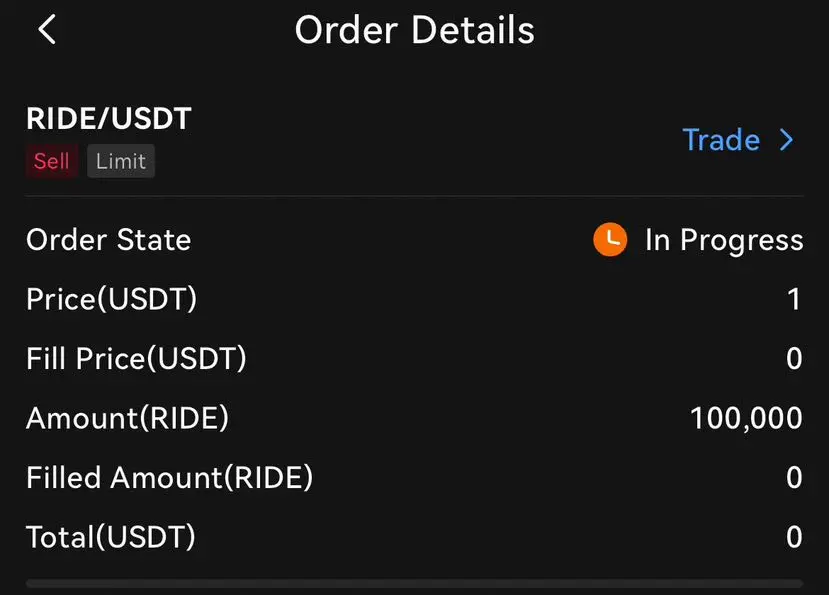Click the Total(USDT) label
This screenshot has width=829, height=595.
[x=110, y=537]
